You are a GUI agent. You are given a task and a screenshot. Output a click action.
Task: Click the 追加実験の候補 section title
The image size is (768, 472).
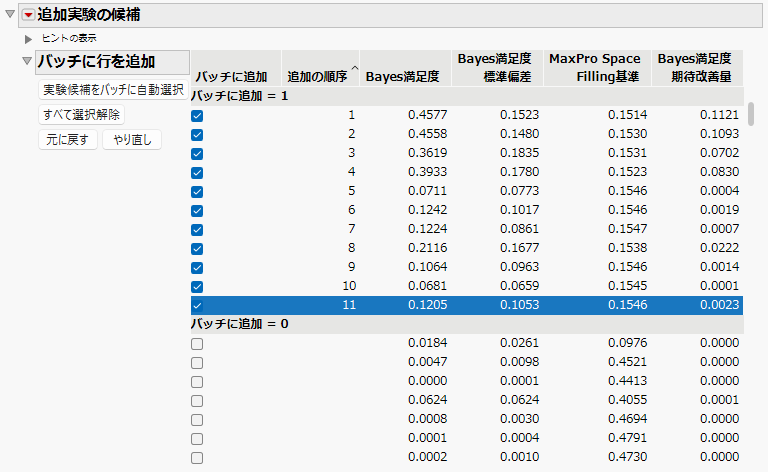(x=89, y=15)
